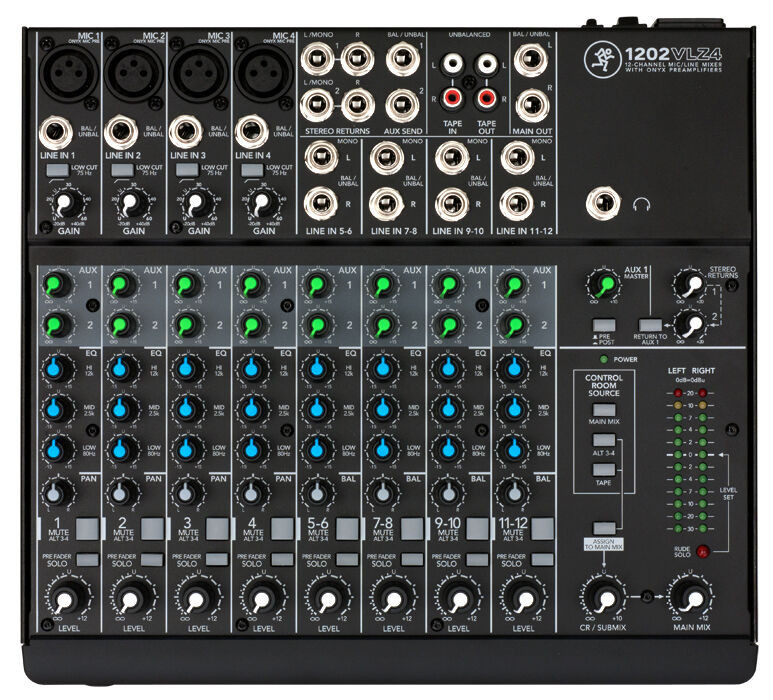Select ALT 3-4 as control room source

click(604, 440)
